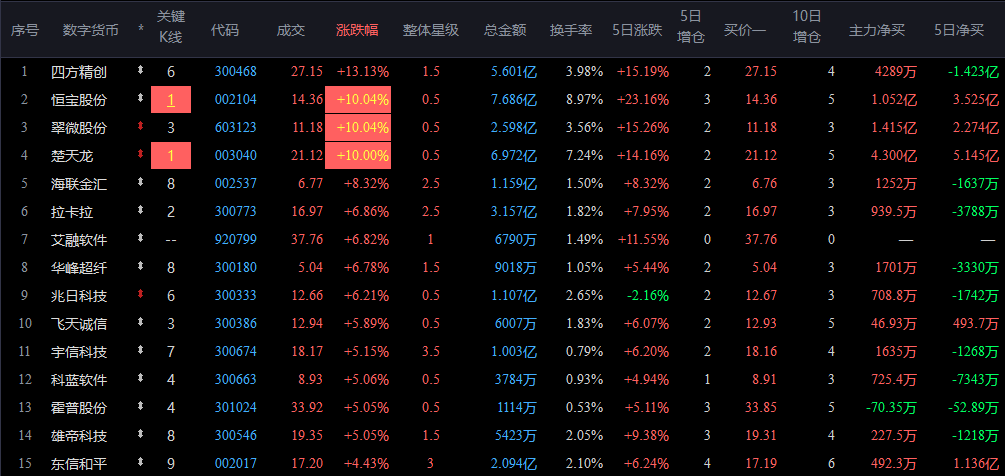
Task: Click the 关键K线 column header
Action: 170,27
